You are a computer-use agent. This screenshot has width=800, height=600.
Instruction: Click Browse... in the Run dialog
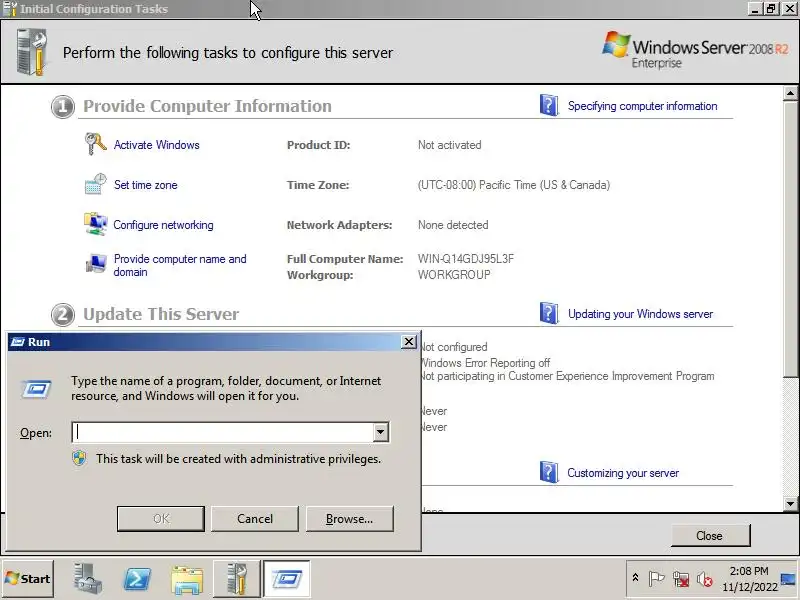pyautogui.click(x=349, y=518)
